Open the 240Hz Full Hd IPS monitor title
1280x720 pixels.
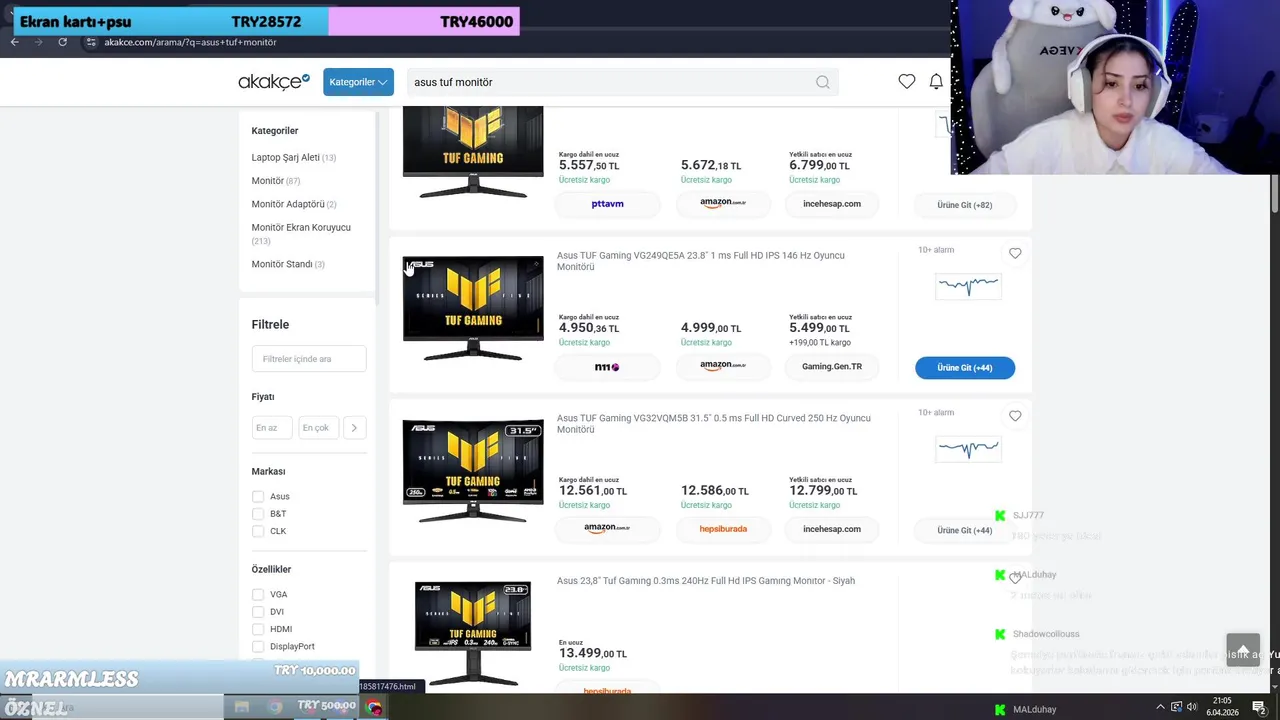click(x=706, y=581)
